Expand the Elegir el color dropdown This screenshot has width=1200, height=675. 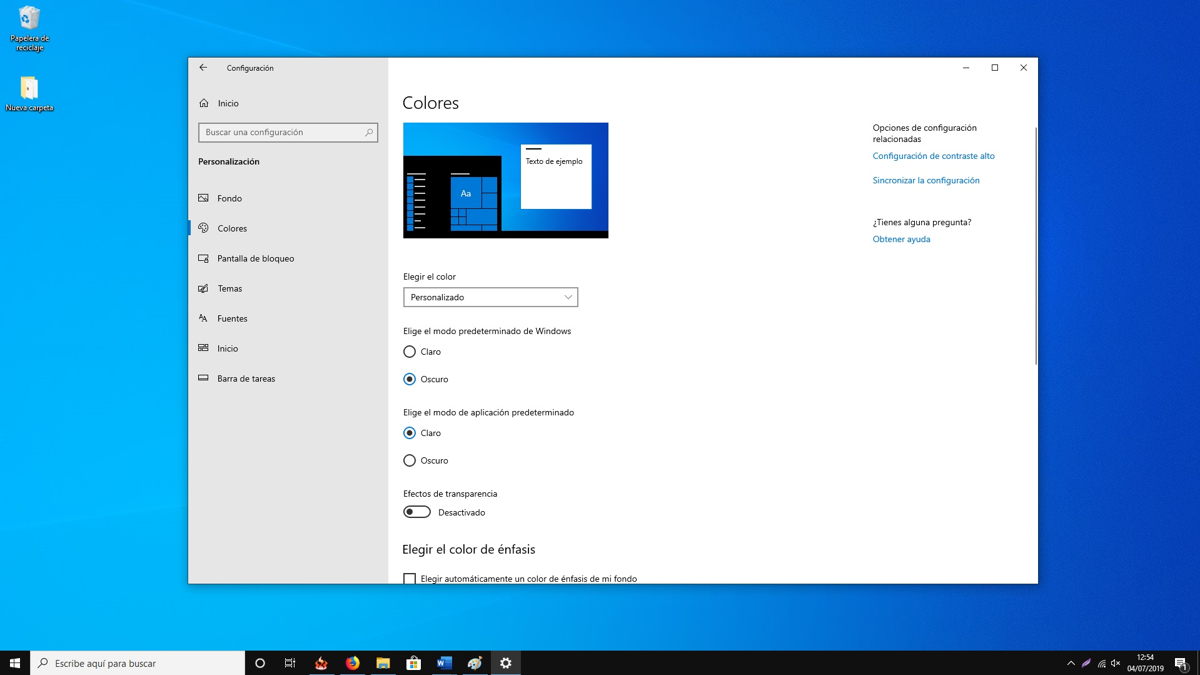click(x=490, y=297)
